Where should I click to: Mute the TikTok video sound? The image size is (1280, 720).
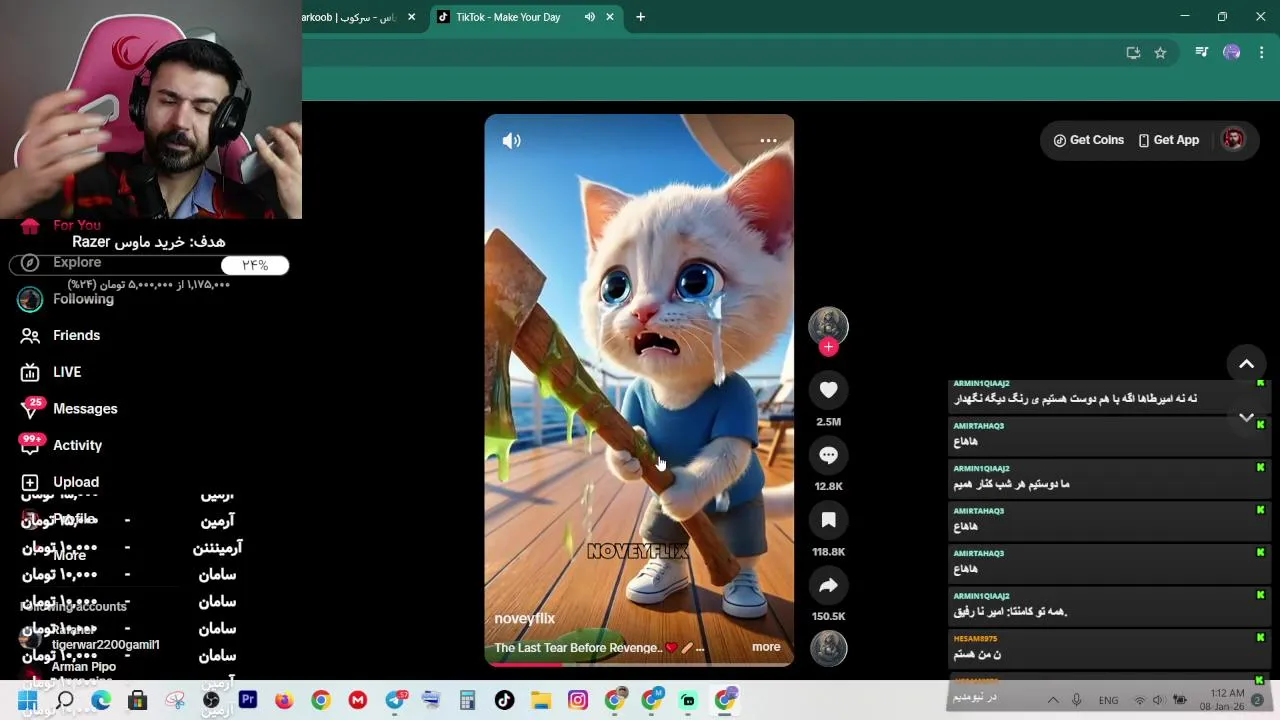pos(511,141)
